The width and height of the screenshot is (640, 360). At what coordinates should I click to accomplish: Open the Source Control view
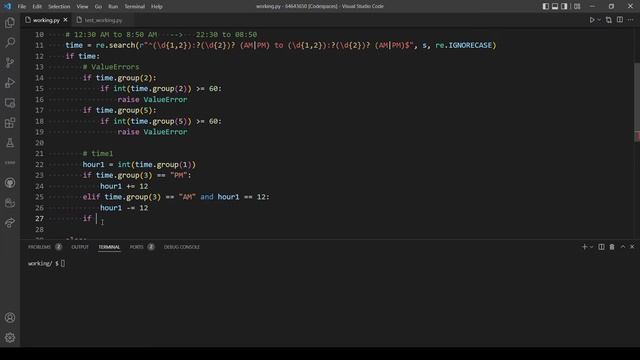[10, 62]
